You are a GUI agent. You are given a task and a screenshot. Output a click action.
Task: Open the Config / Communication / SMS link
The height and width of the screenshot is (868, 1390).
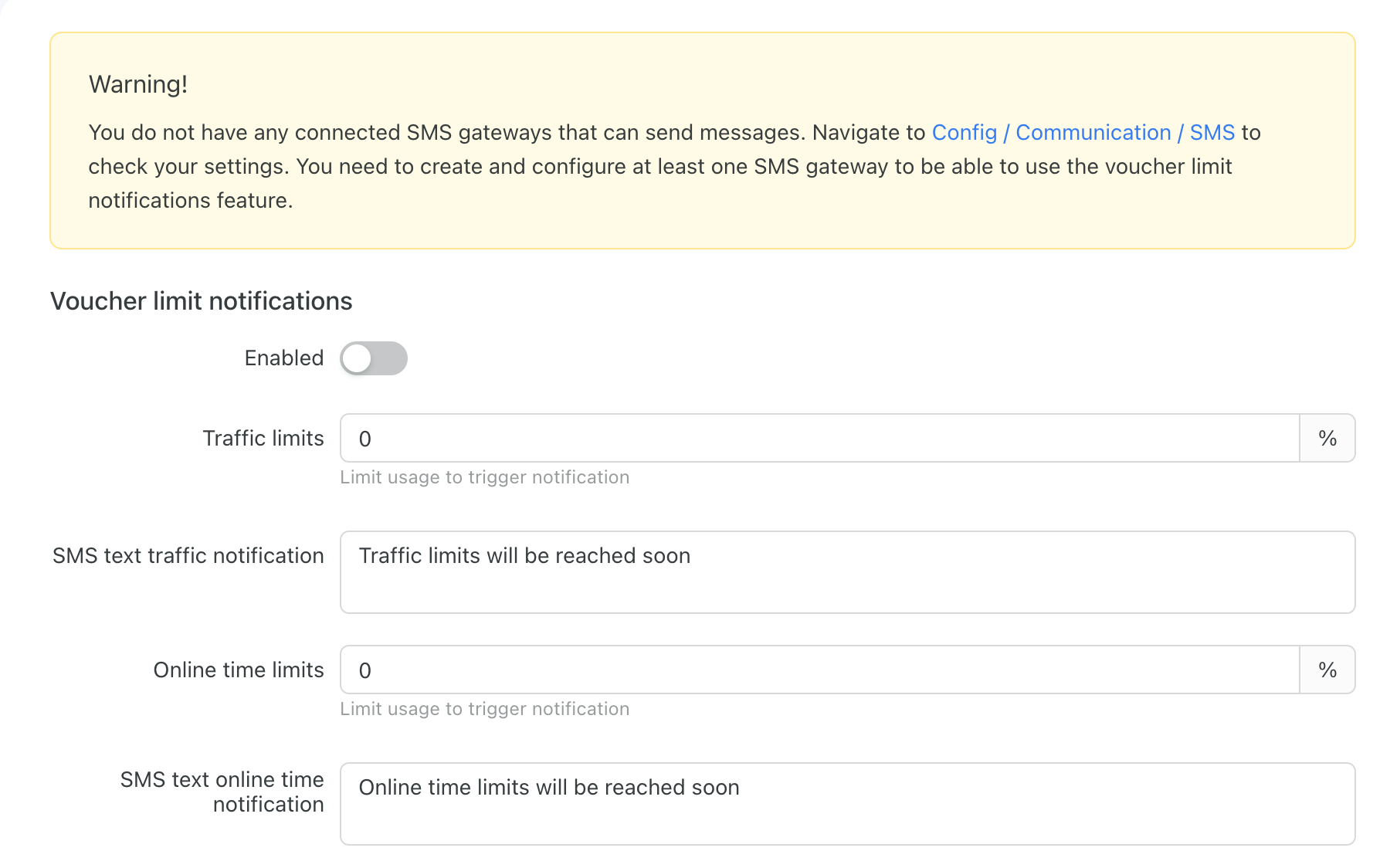click(x=1083, y=133)
